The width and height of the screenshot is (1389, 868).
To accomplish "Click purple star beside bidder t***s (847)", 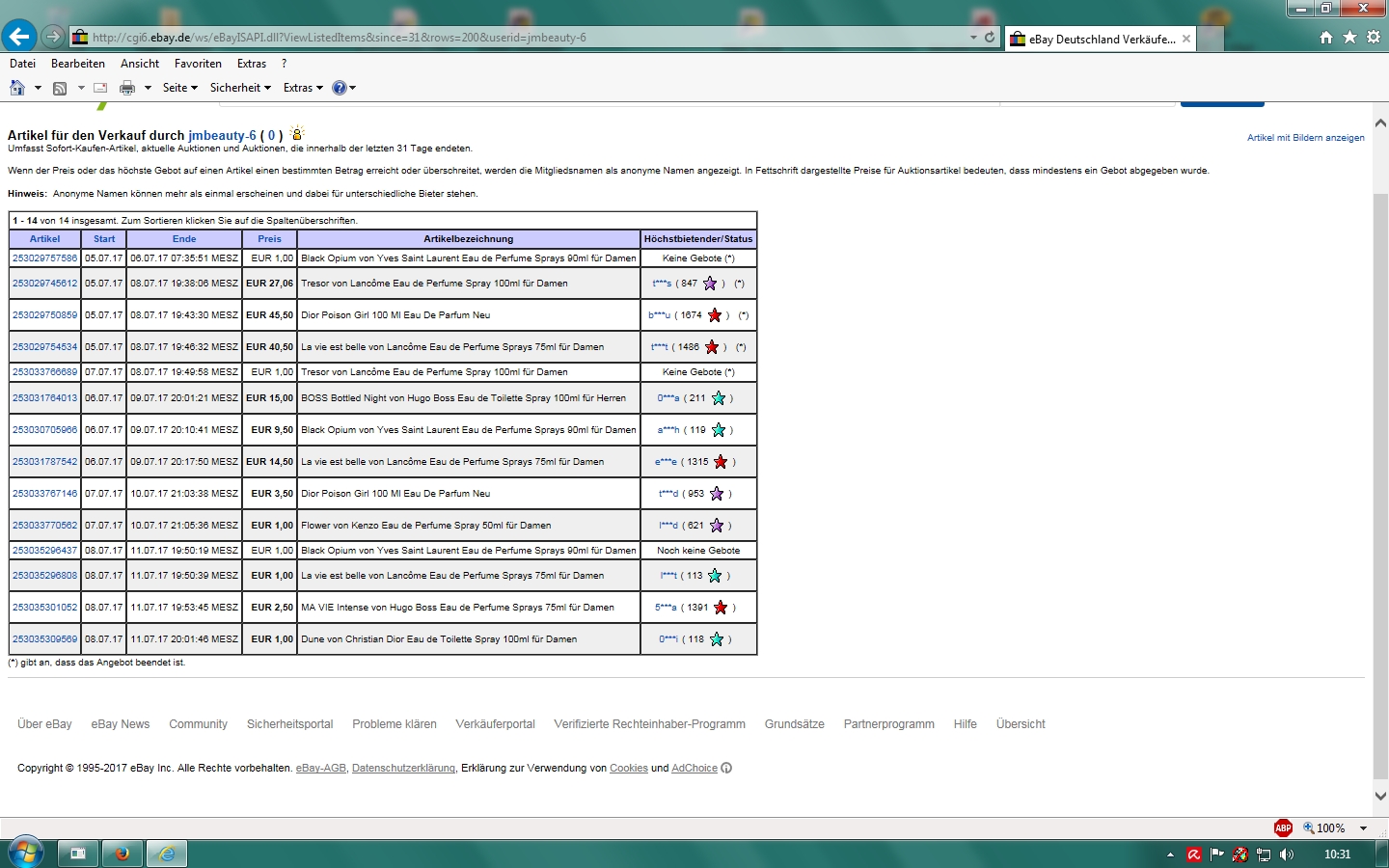I will click(x=710, y=284).
